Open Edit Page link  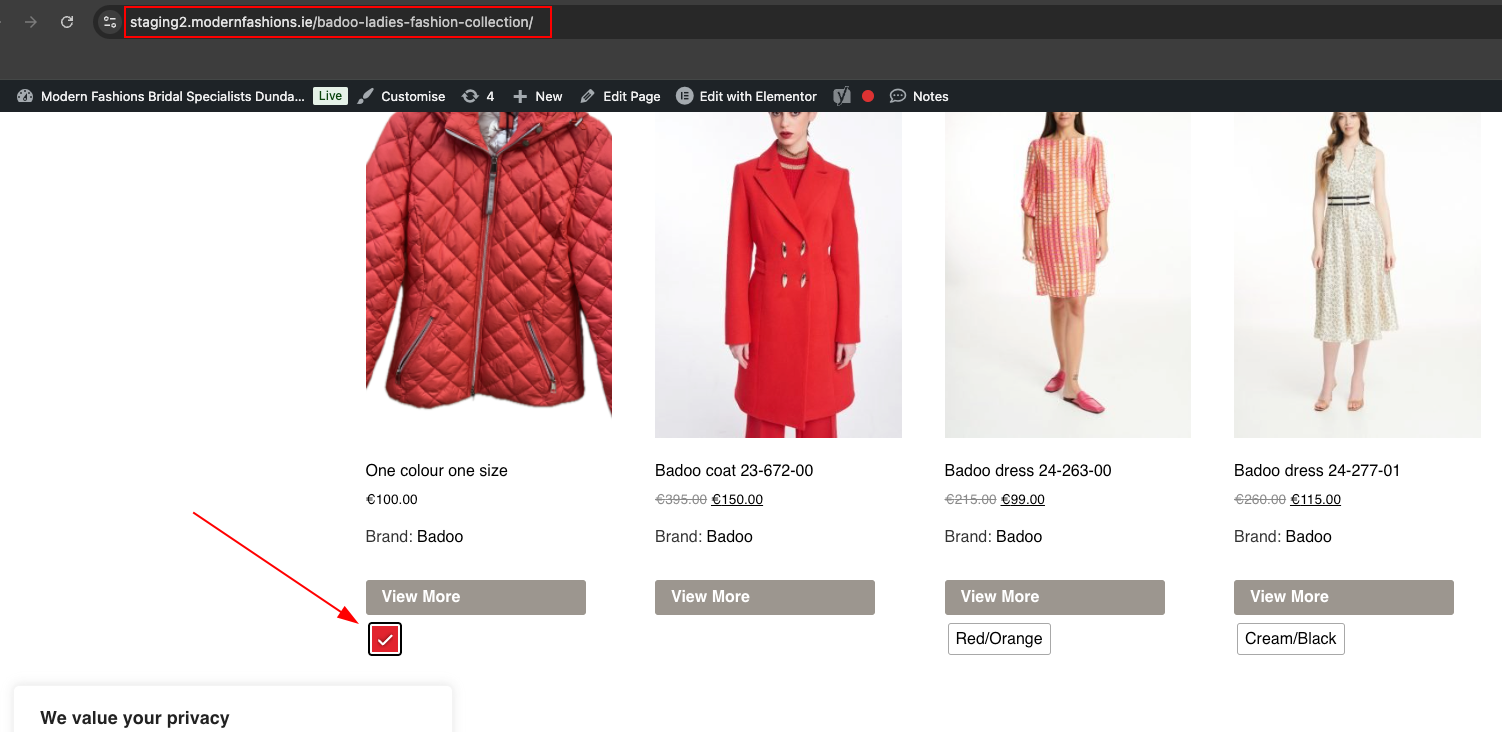632,96
